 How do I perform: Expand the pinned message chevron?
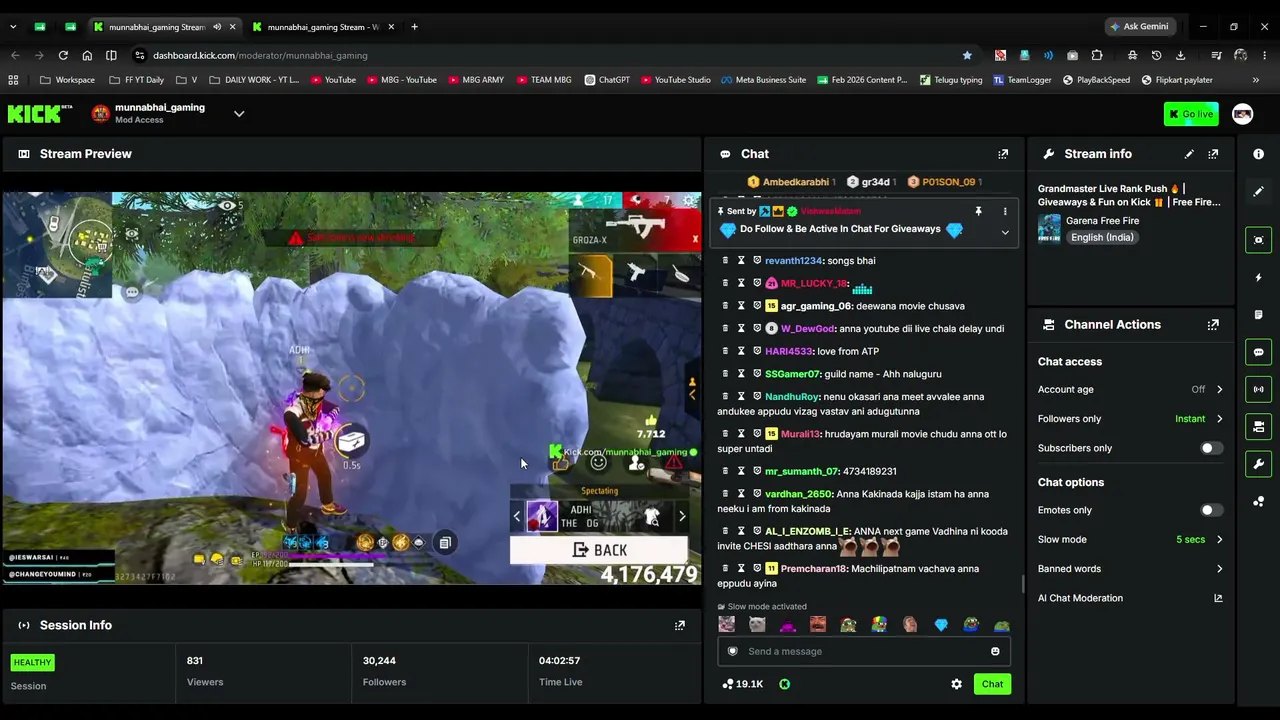tap(1005, 233)
